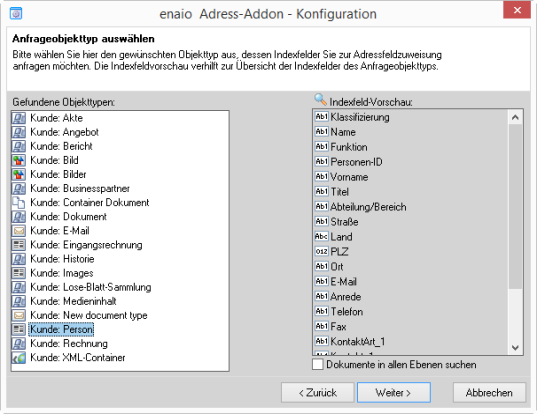Click the icon beside Kunde: Historie
The height and width of the screenshot is (414, 537).
click(19, 259)
